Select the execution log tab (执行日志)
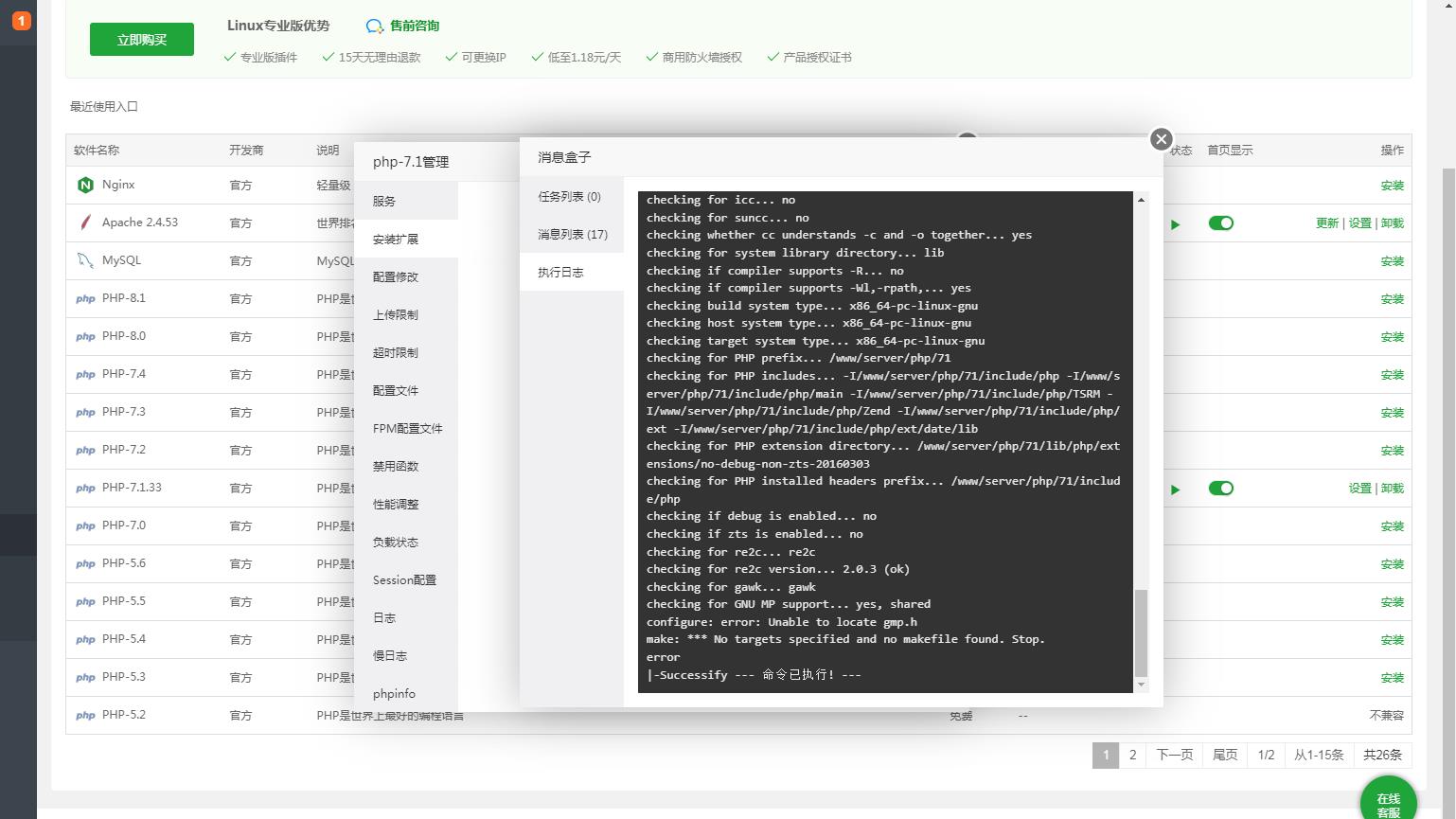The width and height of the screenshot is (1456, 819). (572, 272)
